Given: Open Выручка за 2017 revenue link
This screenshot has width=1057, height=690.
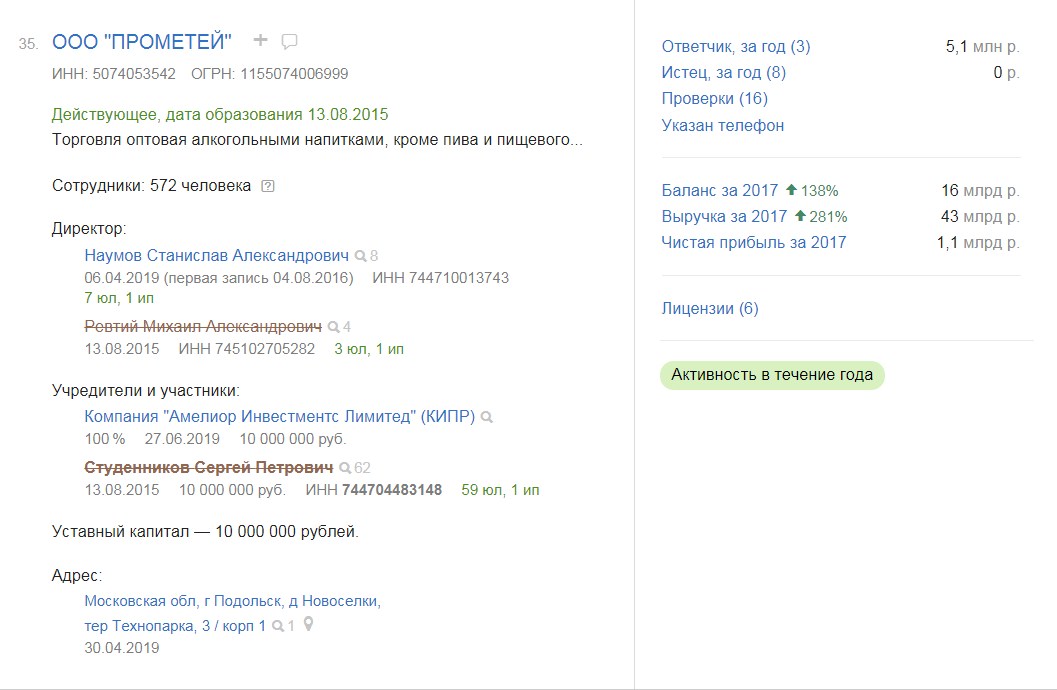Looking at the screenshot, I should [x=724, y=216].
